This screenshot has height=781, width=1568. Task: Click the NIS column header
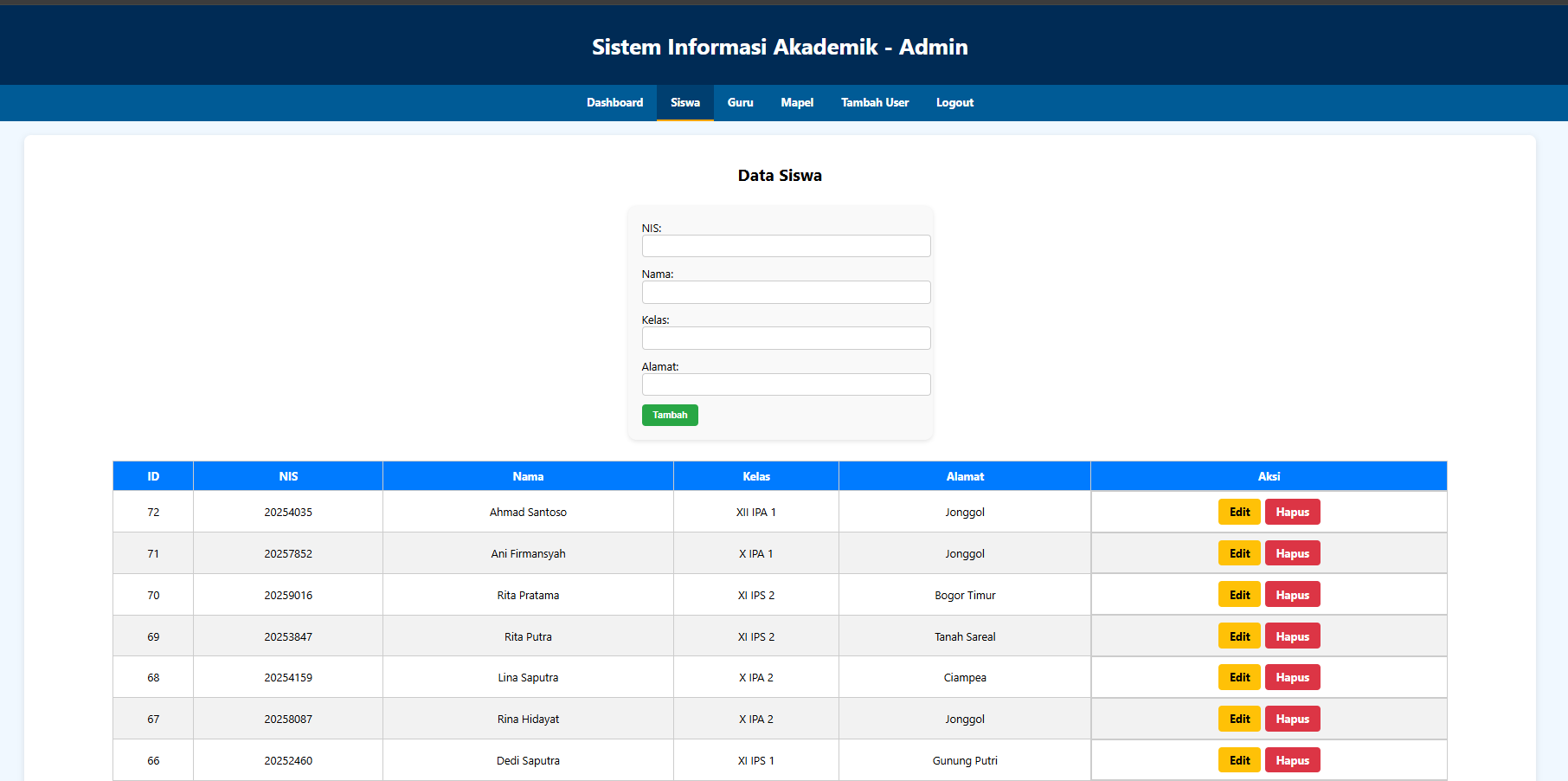tap(288, 476)
